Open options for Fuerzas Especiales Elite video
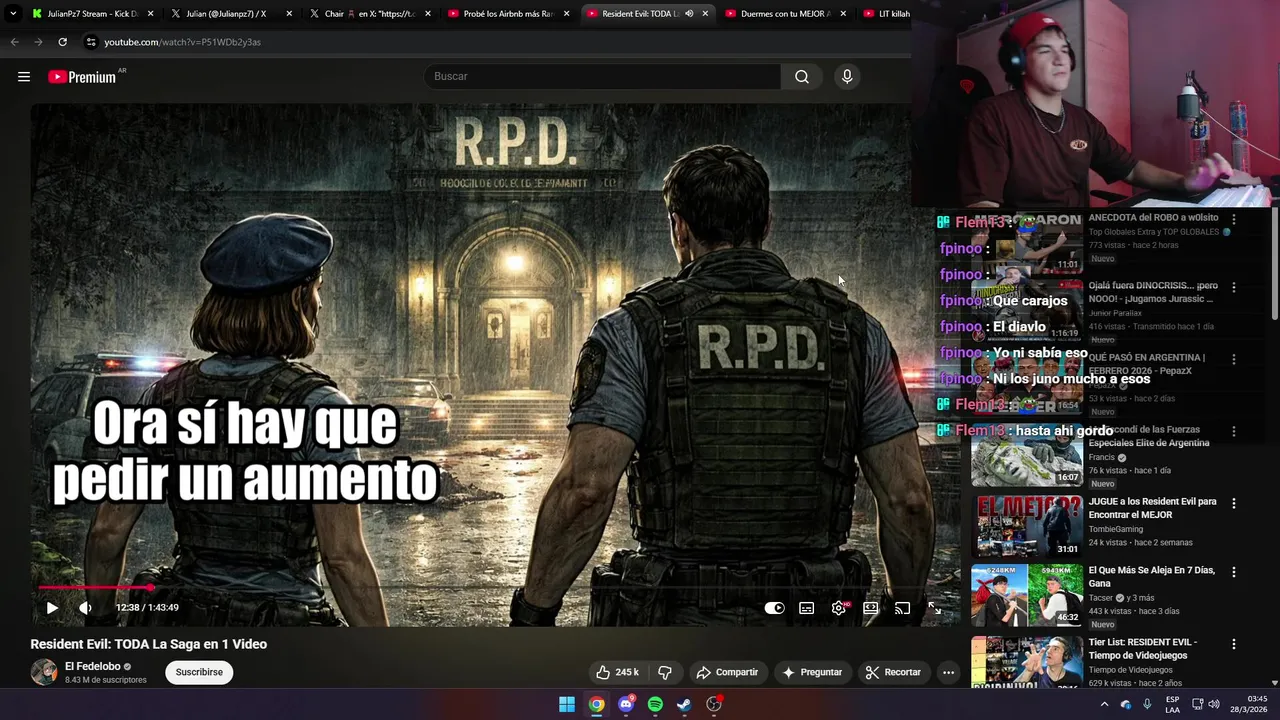Image resolution: width=1280 pixels, height=720 pixels. (1234, 431)
